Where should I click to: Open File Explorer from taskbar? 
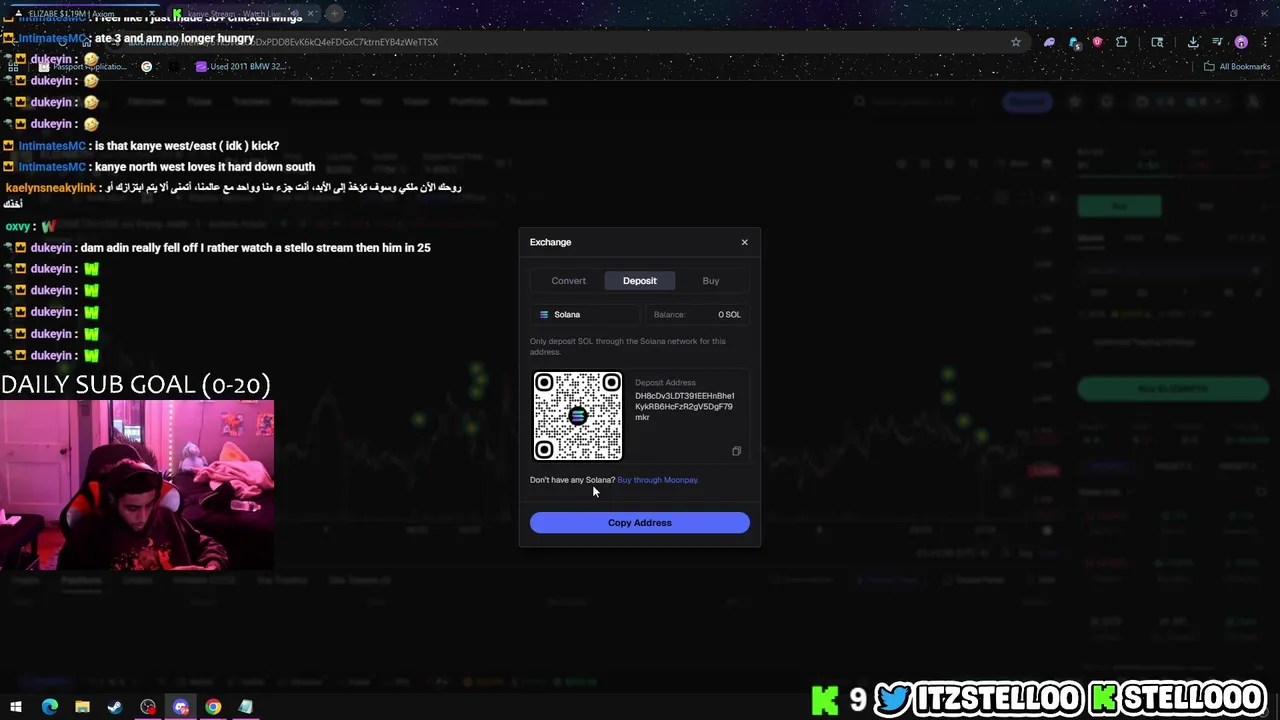coord(82,707)
